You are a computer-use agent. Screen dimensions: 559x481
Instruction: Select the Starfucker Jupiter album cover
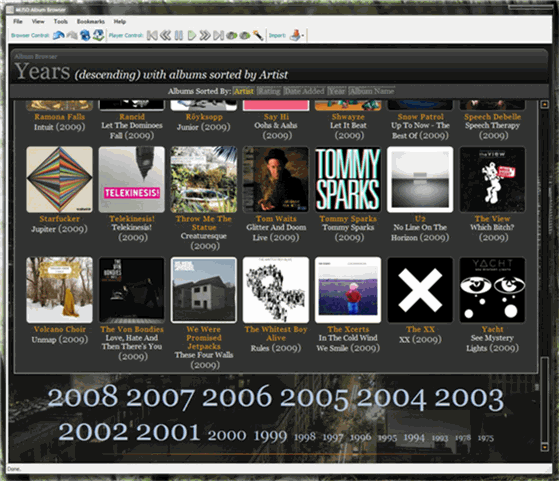60,179
